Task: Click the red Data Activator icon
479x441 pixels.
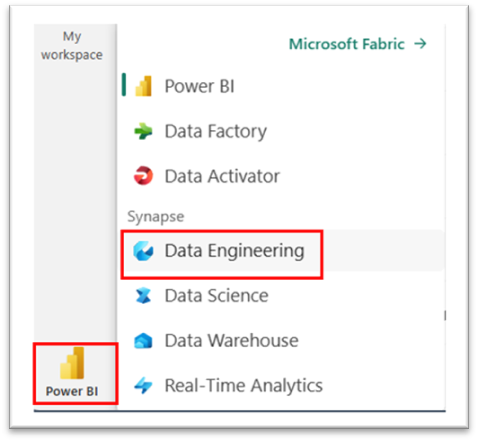Action: (143, 176)
